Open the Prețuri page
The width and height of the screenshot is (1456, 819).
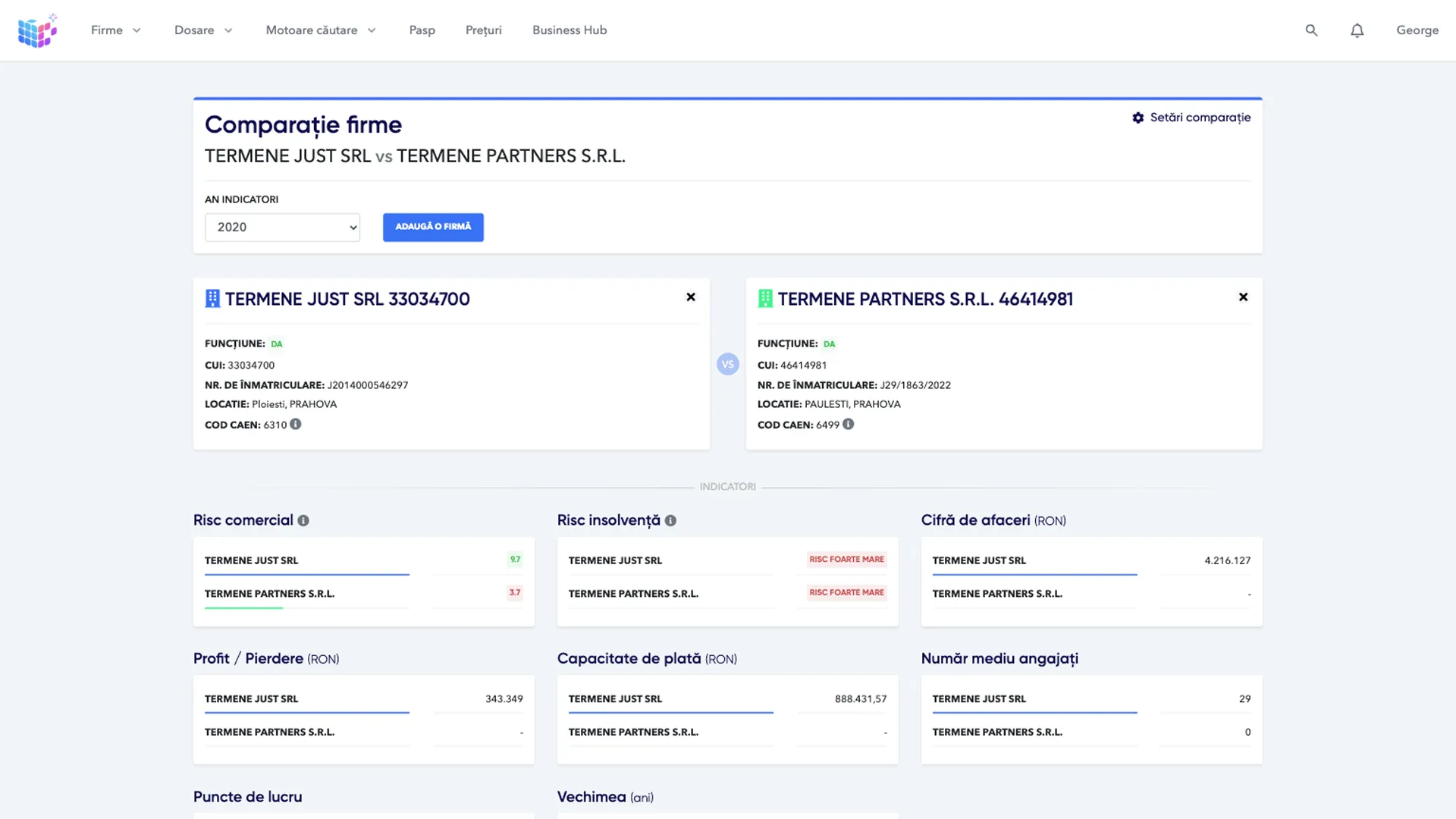(x=484, y=30)
